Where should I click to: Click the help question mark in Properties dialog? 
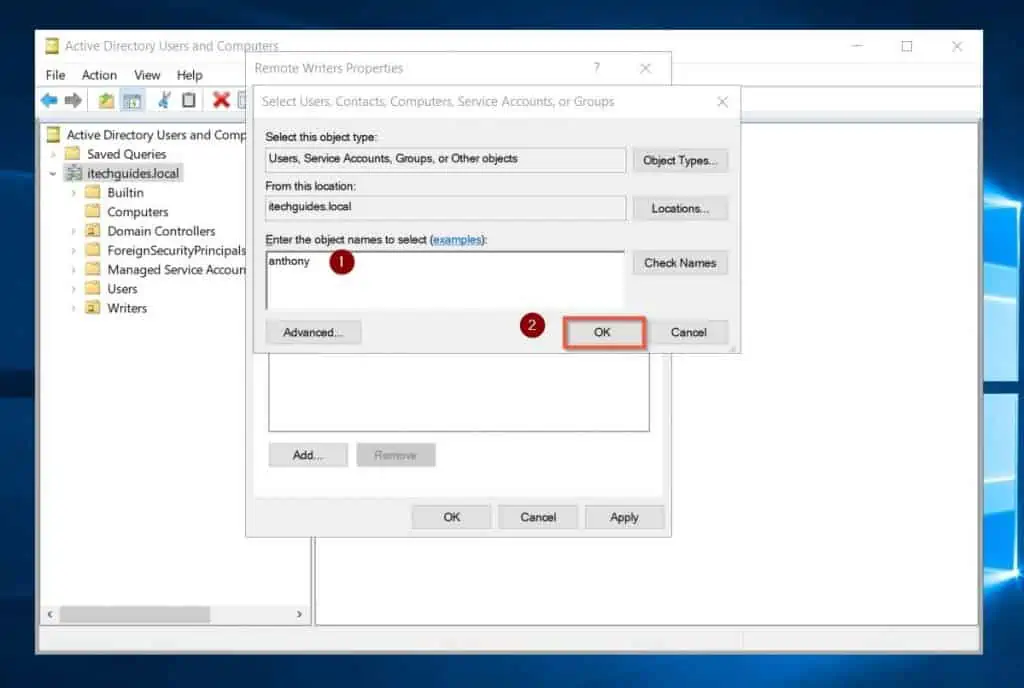tap(597, 68)
